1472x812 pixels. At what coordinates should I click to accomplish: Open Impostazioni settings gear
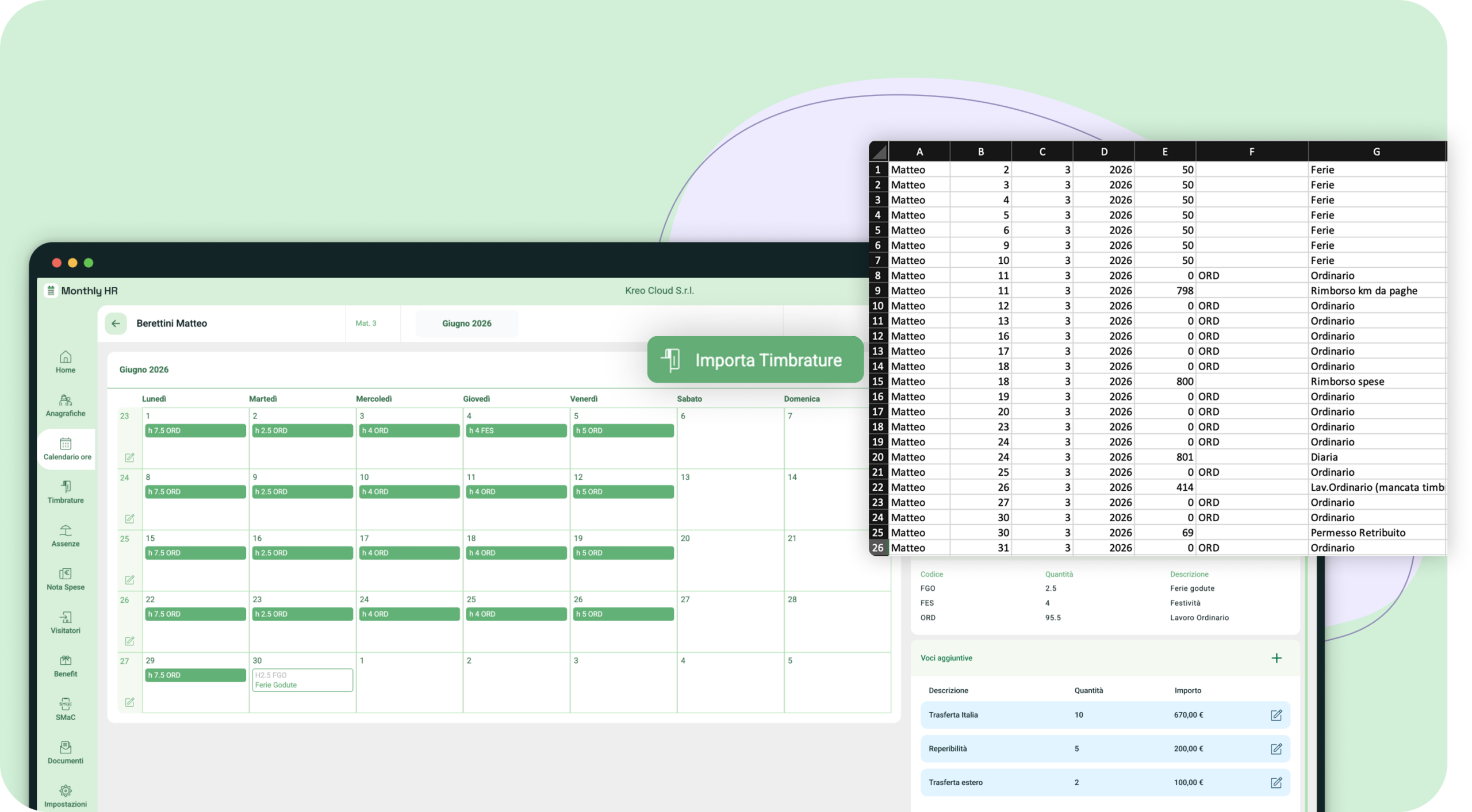coord(66,796)
